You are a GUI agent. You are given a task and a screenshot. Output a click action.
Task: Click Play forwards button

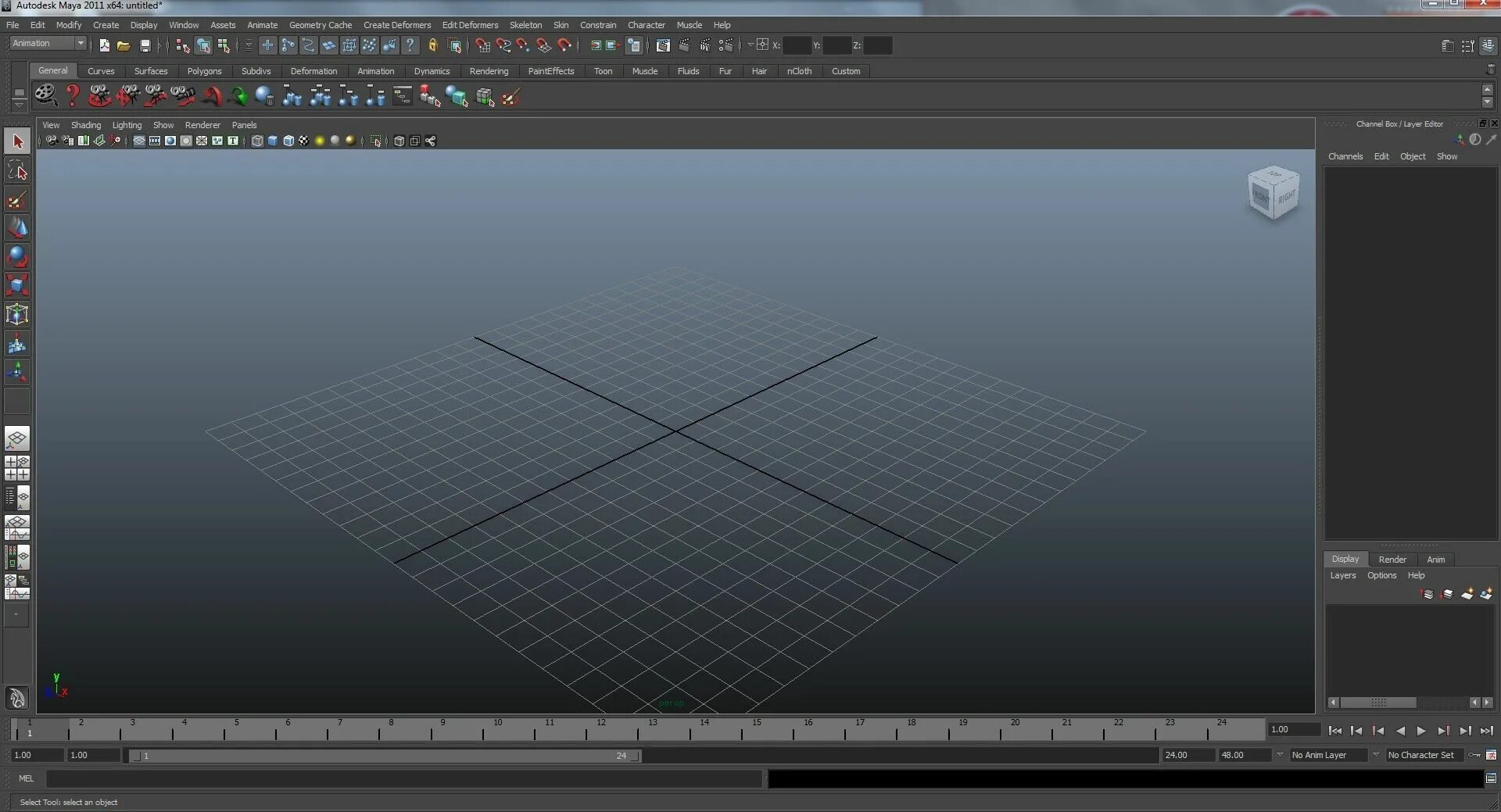point(1421,731)
